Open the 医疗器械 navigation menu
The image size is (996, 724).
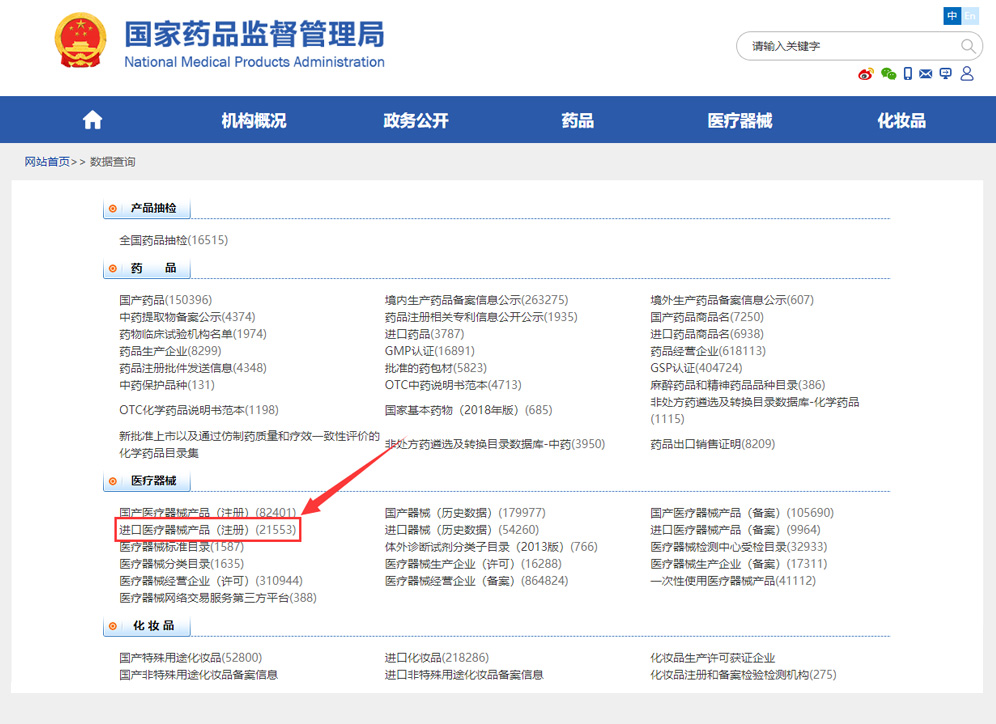[x=740, y=121]
